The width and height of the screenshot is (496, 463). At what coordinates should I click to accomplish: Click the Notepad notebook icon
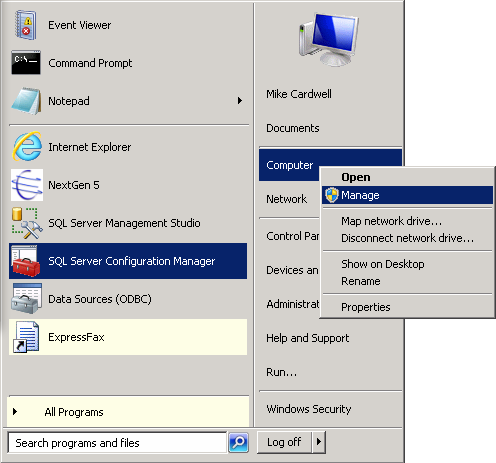pyautogui.click(x=26, y=101)
